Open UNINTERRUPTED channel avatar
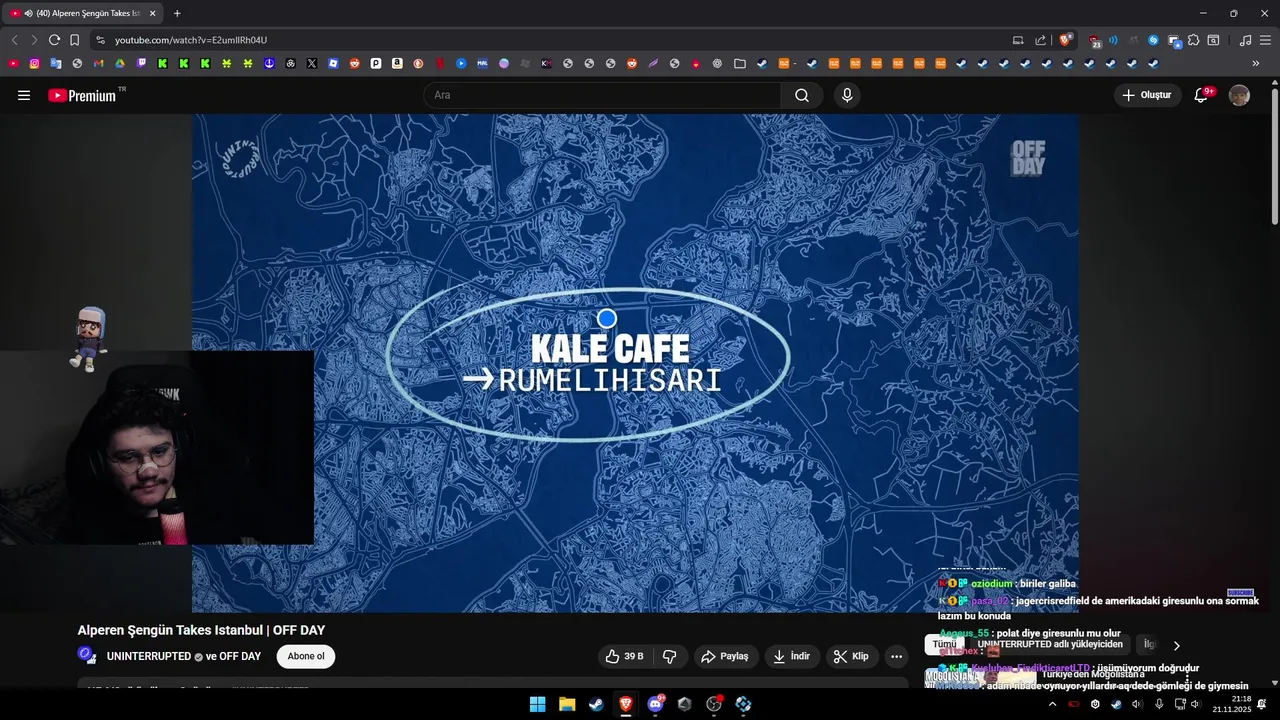Image resolution: width=1280 pixels, height=720 pixels. [87, 655]
